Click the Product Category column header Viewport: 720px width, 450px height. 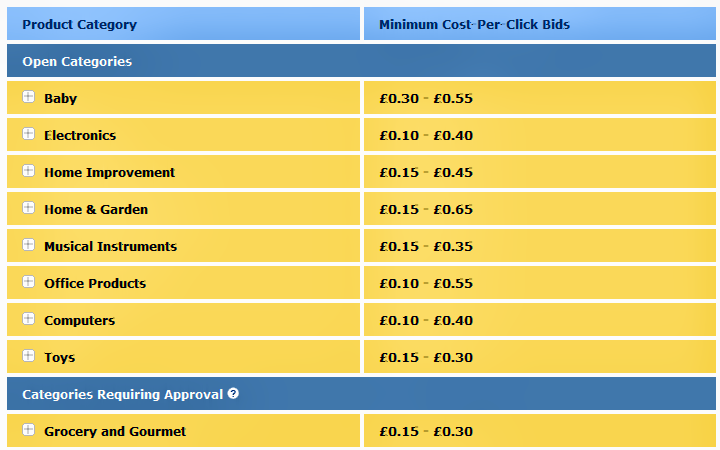[79, 24]
